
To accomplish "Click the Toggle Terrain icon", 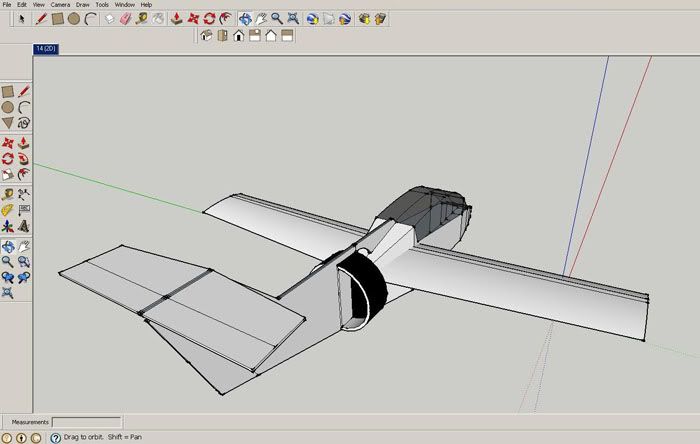I will (329, 19).
